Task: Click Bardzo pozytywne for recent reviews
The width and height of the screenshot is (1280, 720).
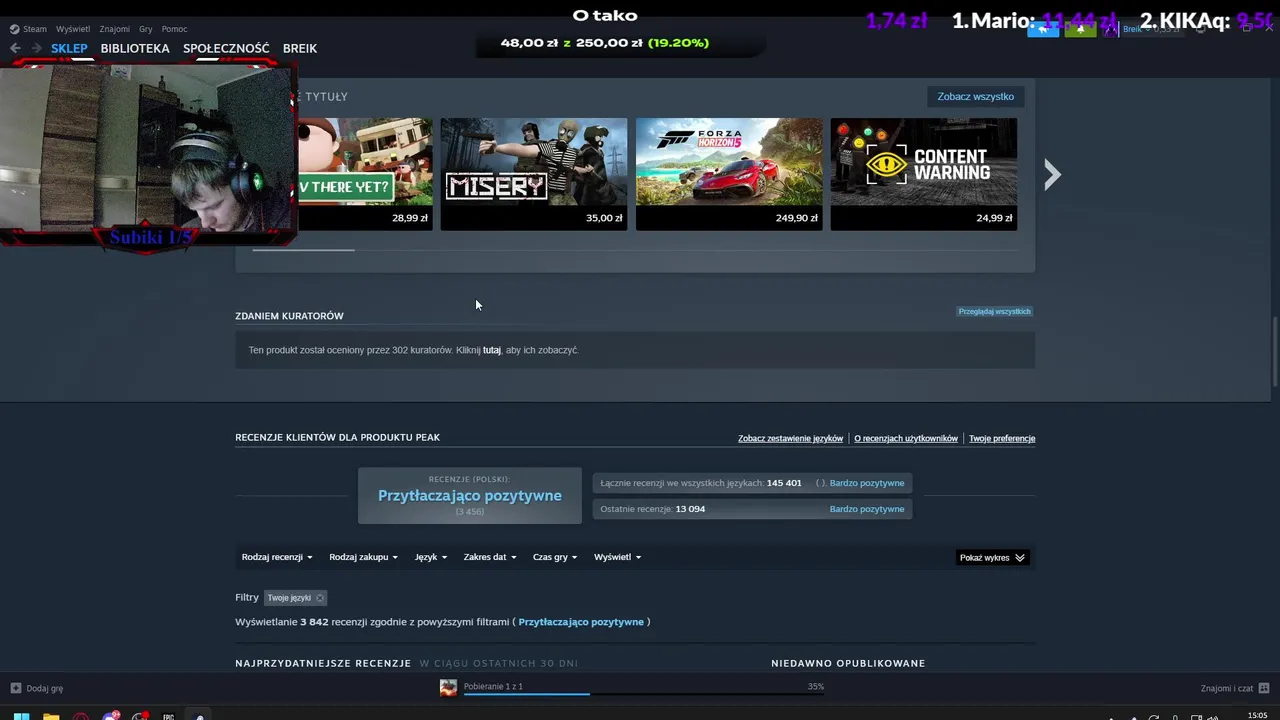Action: [x=867, y=509]
